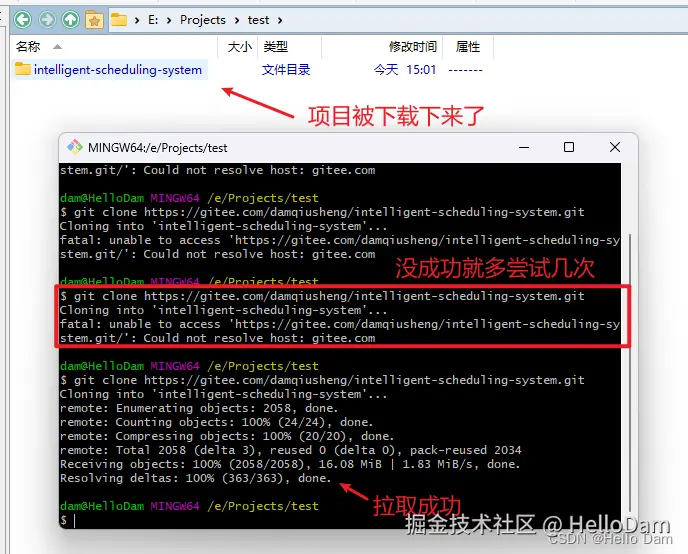This screenshot has height=554, width=688.
Task: Click 'remote: Total 2058 (delta 3)' line
Action: coord(290,450)
